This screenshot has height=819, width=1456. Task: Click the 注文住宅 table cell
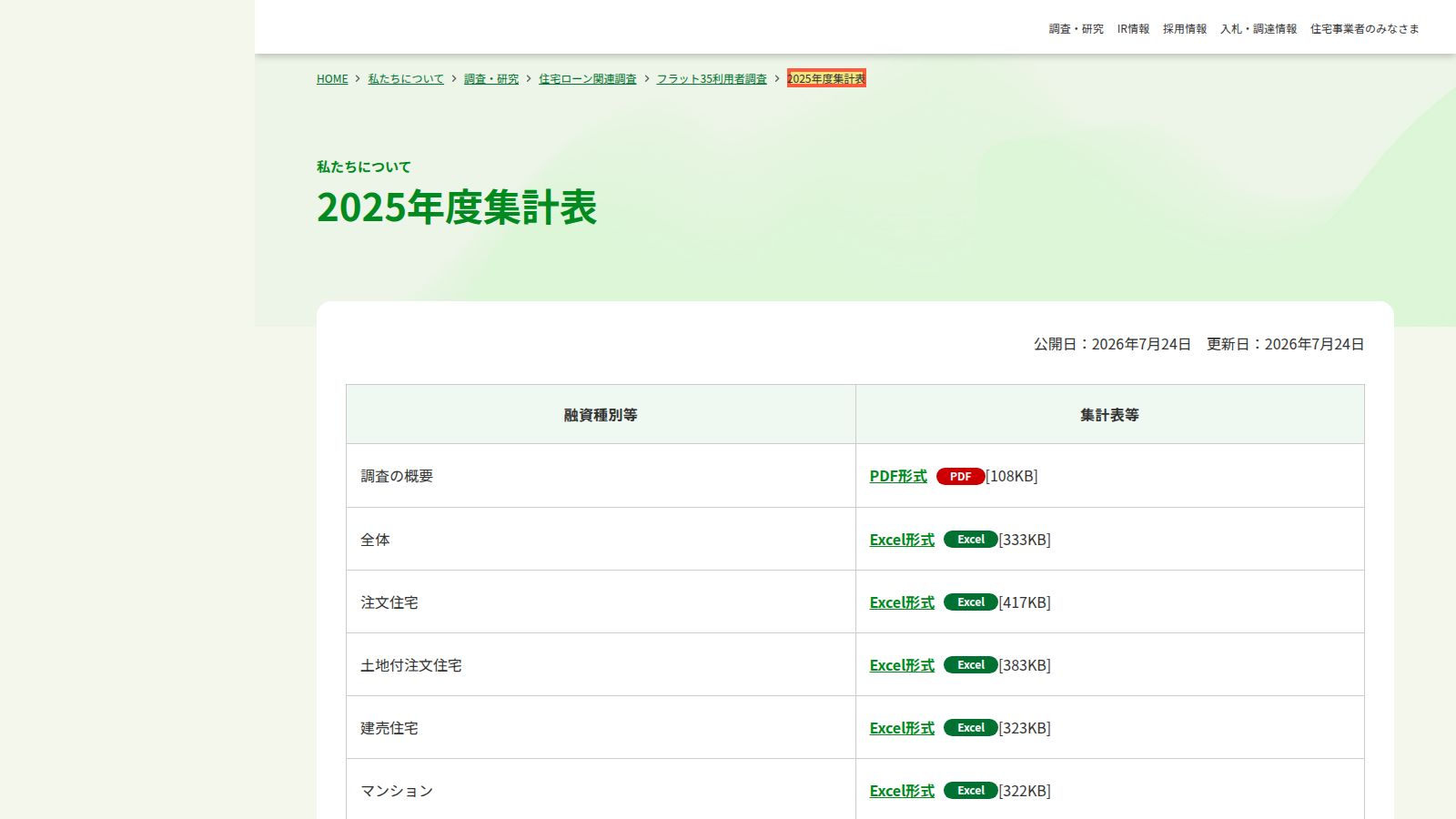601,602
